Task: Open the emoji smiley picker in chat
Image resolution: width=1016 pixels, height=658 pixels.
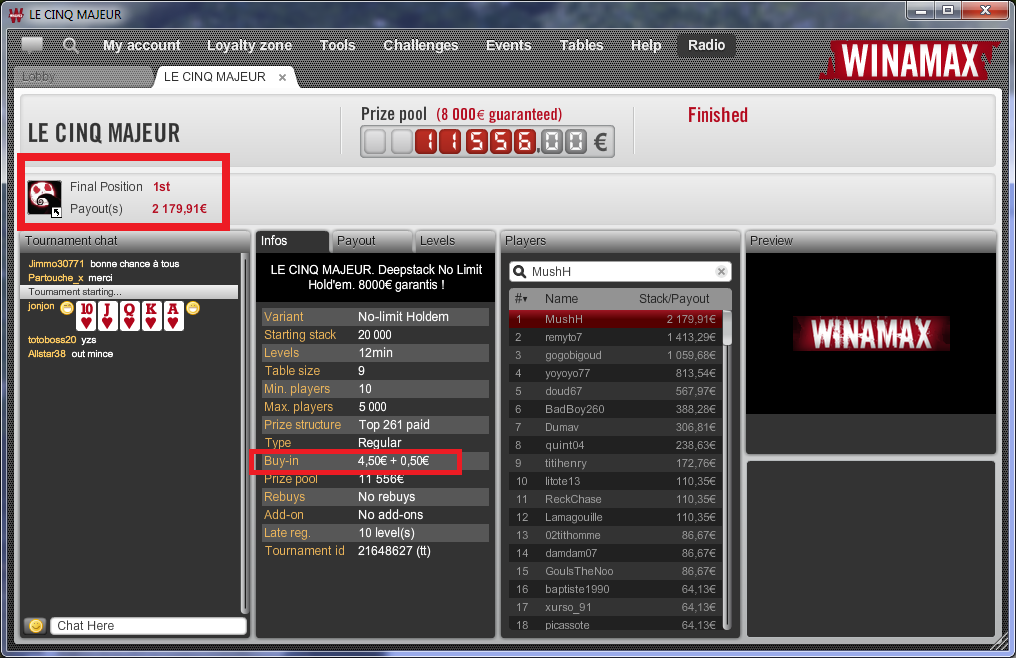Action: tap(36, 626)
